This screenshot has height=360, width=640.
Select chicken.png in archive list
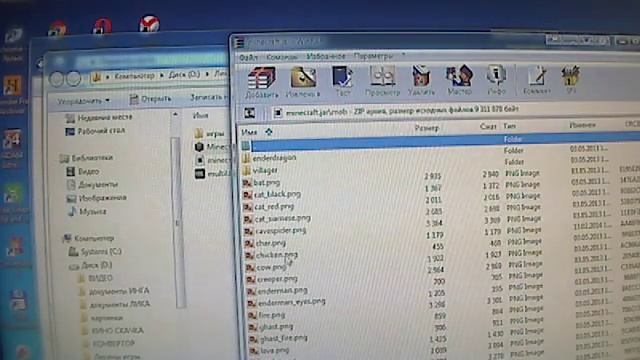[272, 255]
